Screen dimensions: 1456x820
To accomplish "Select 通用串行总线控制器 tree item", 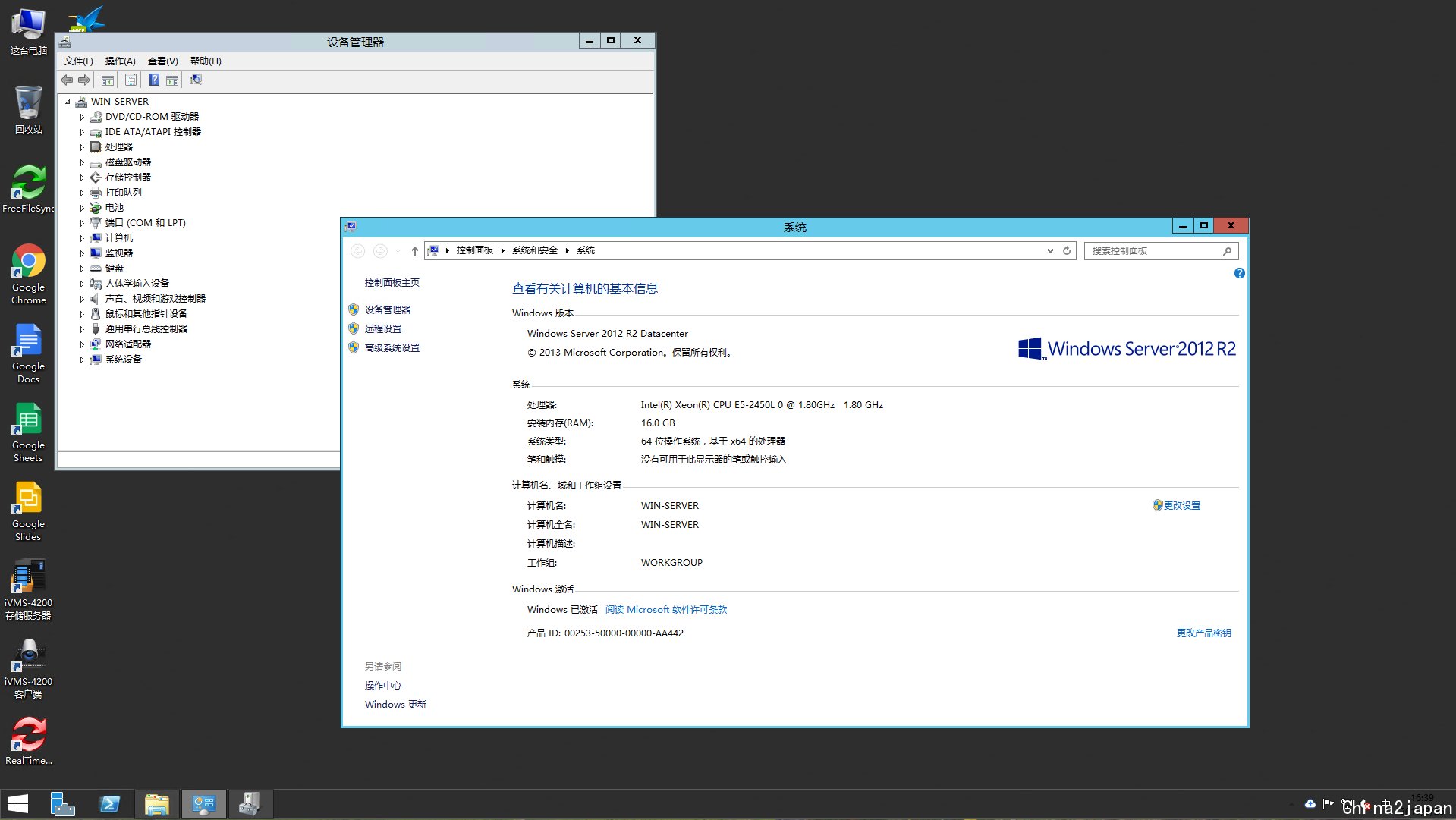I will tap(146, 329).
